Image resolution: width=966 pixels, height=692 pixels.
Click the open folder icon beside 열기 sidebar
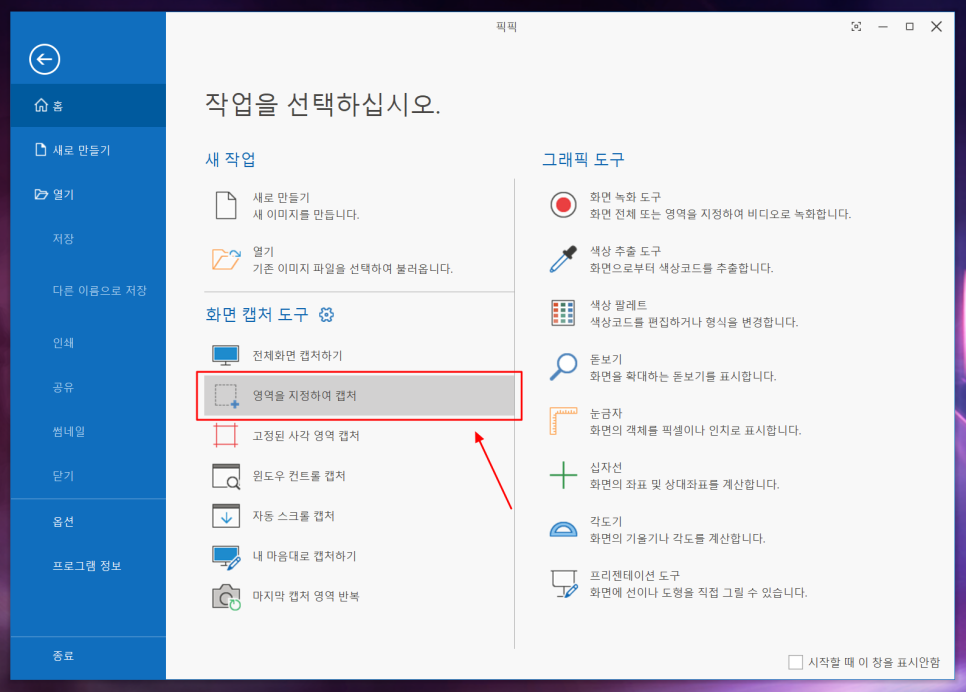(x=41, y=195)
